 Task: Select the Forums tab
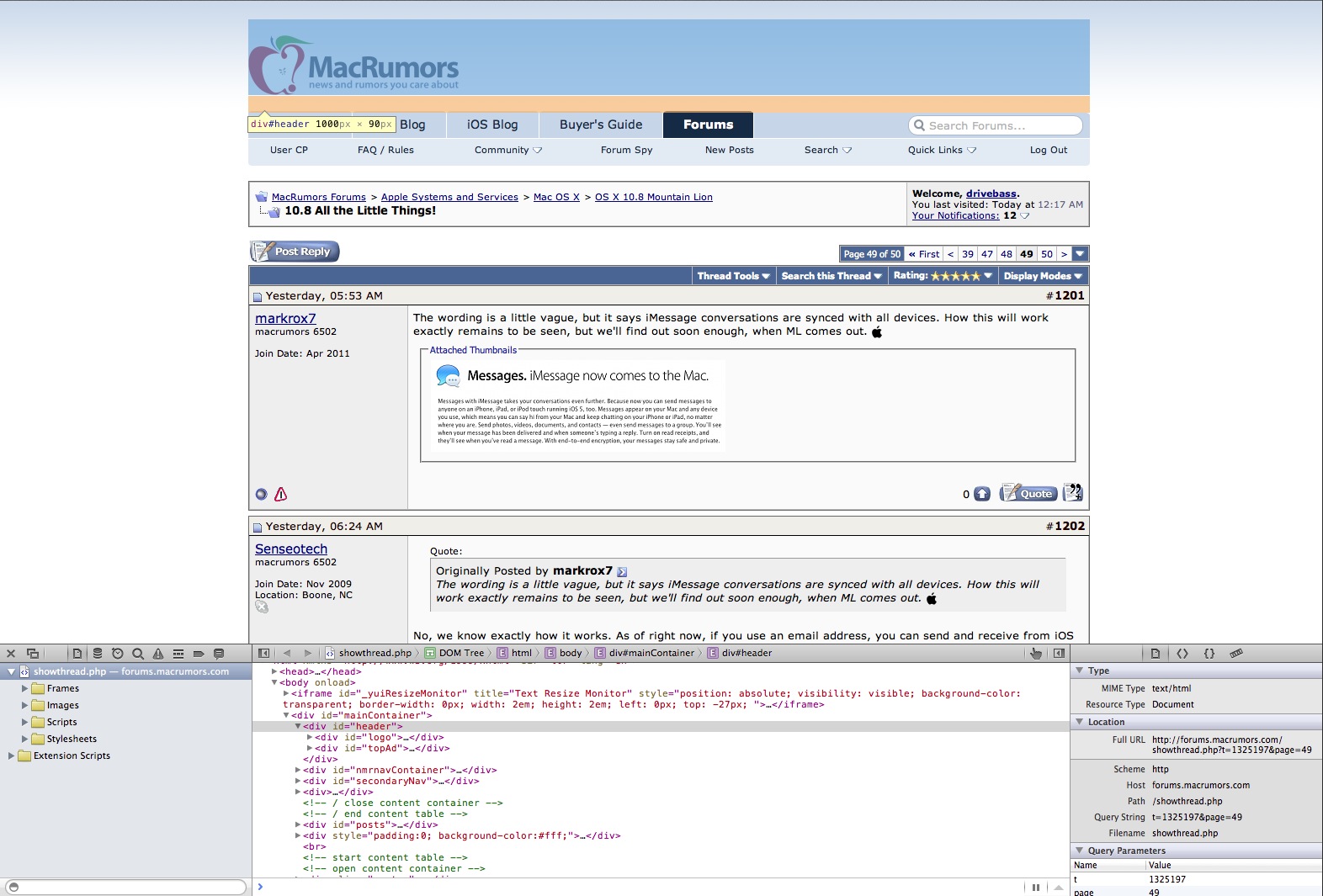(x=708, y=125)
